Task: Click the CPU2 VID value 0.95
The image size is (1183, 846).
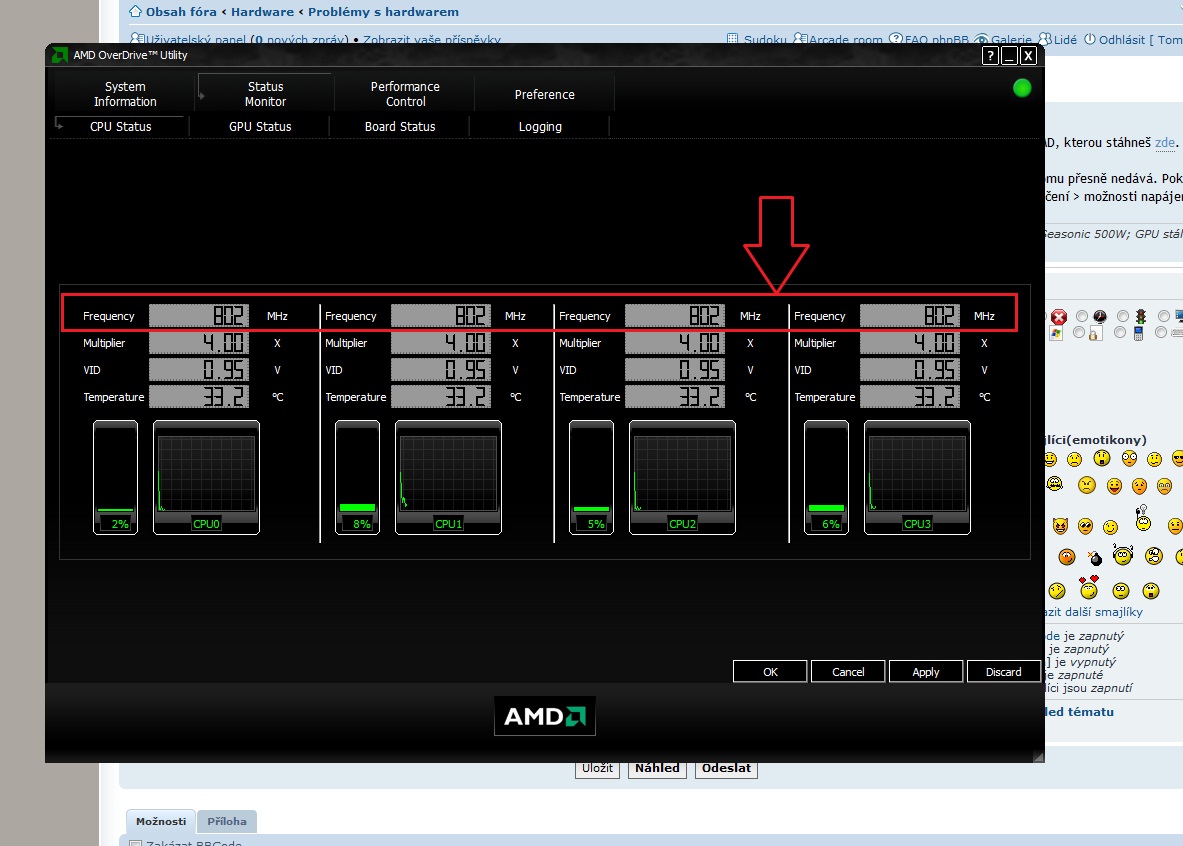Action: pos(675,370)
